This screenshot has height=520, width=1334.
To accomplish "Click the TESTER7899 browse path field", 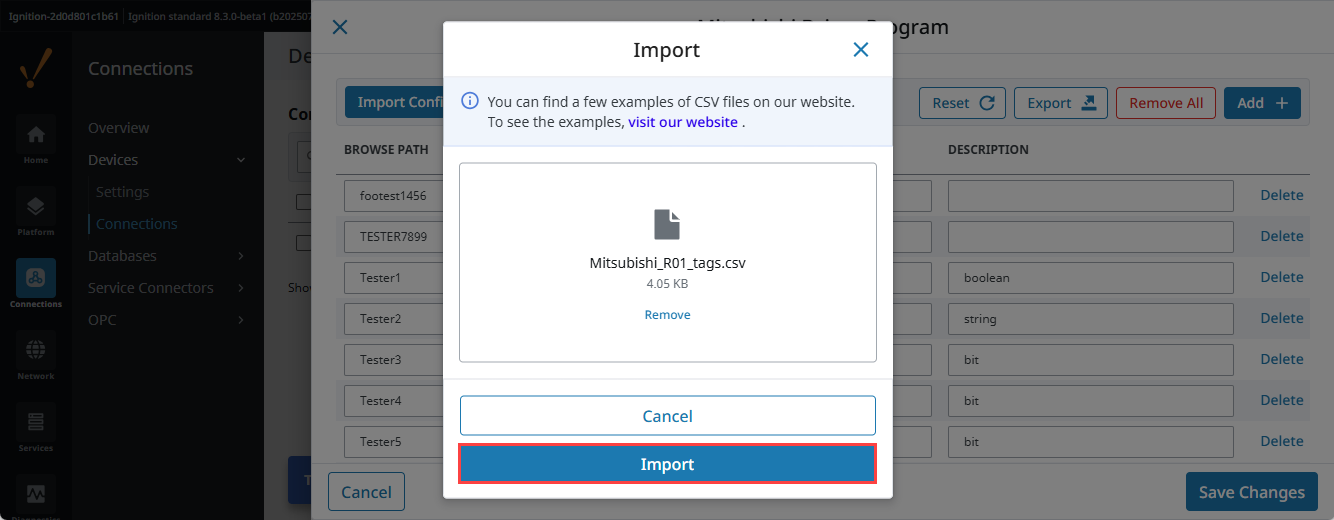I will [394, 237].
